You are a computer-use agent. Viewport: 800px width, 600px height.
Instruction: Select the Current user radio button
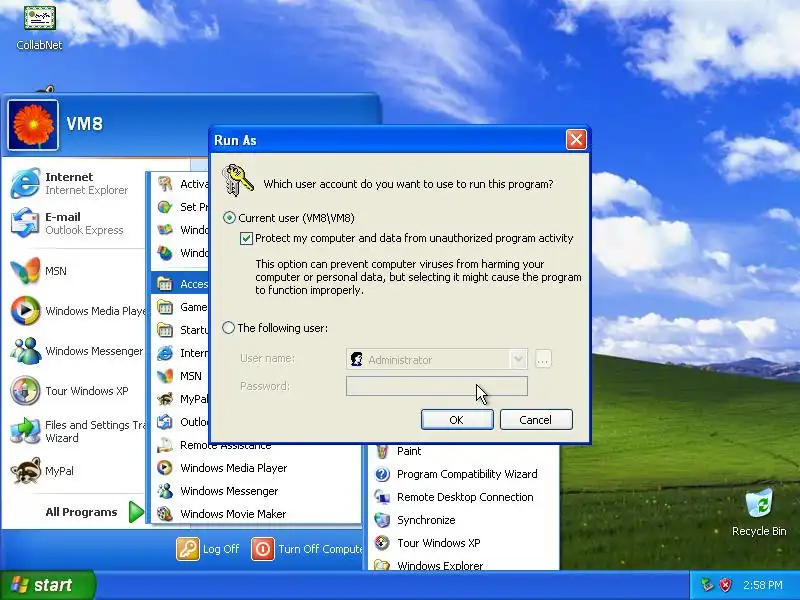pyautogui.click(x=229, y=218)
